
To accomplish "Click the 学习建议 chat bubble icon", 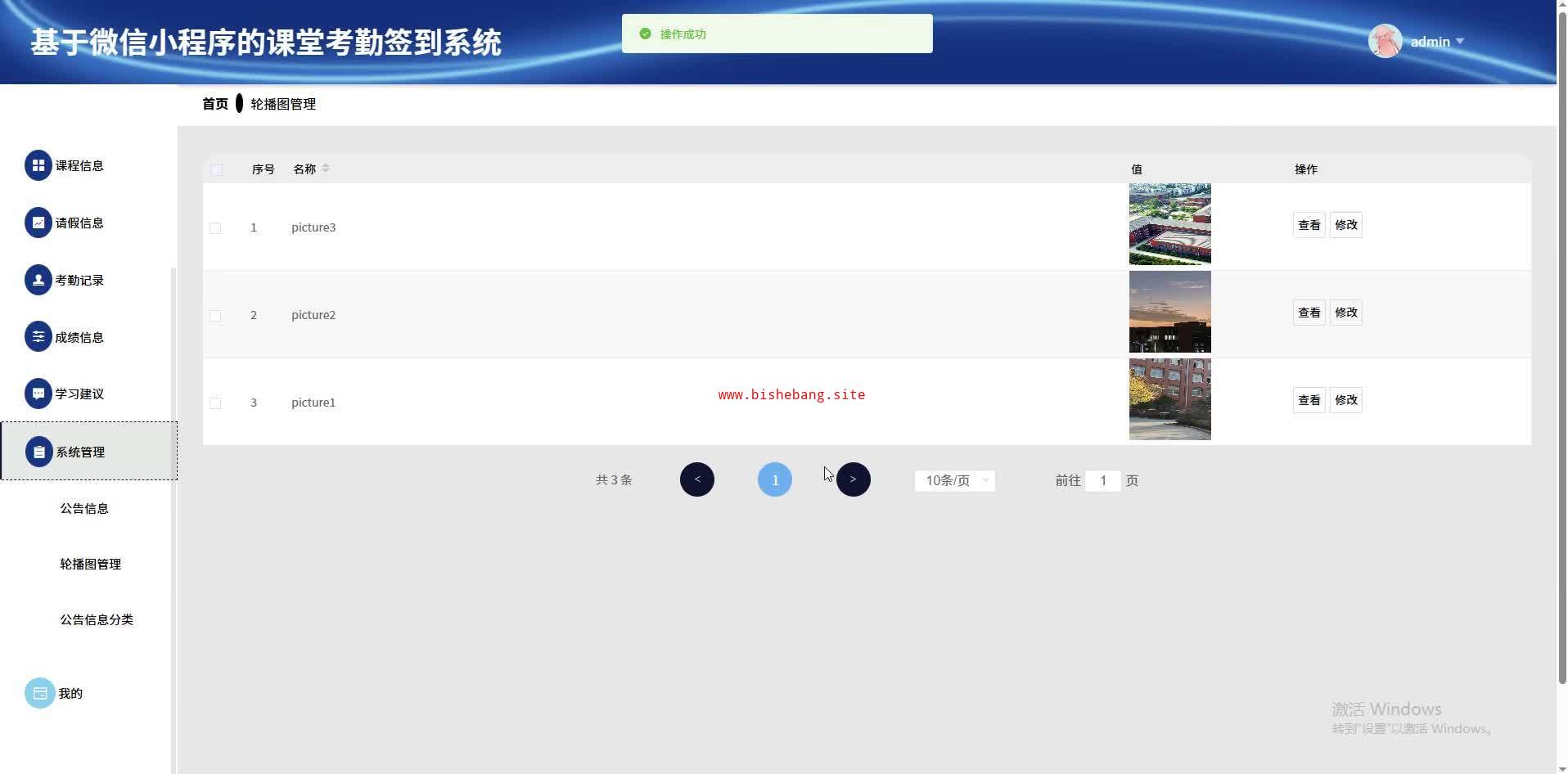I will click(38, 394).
